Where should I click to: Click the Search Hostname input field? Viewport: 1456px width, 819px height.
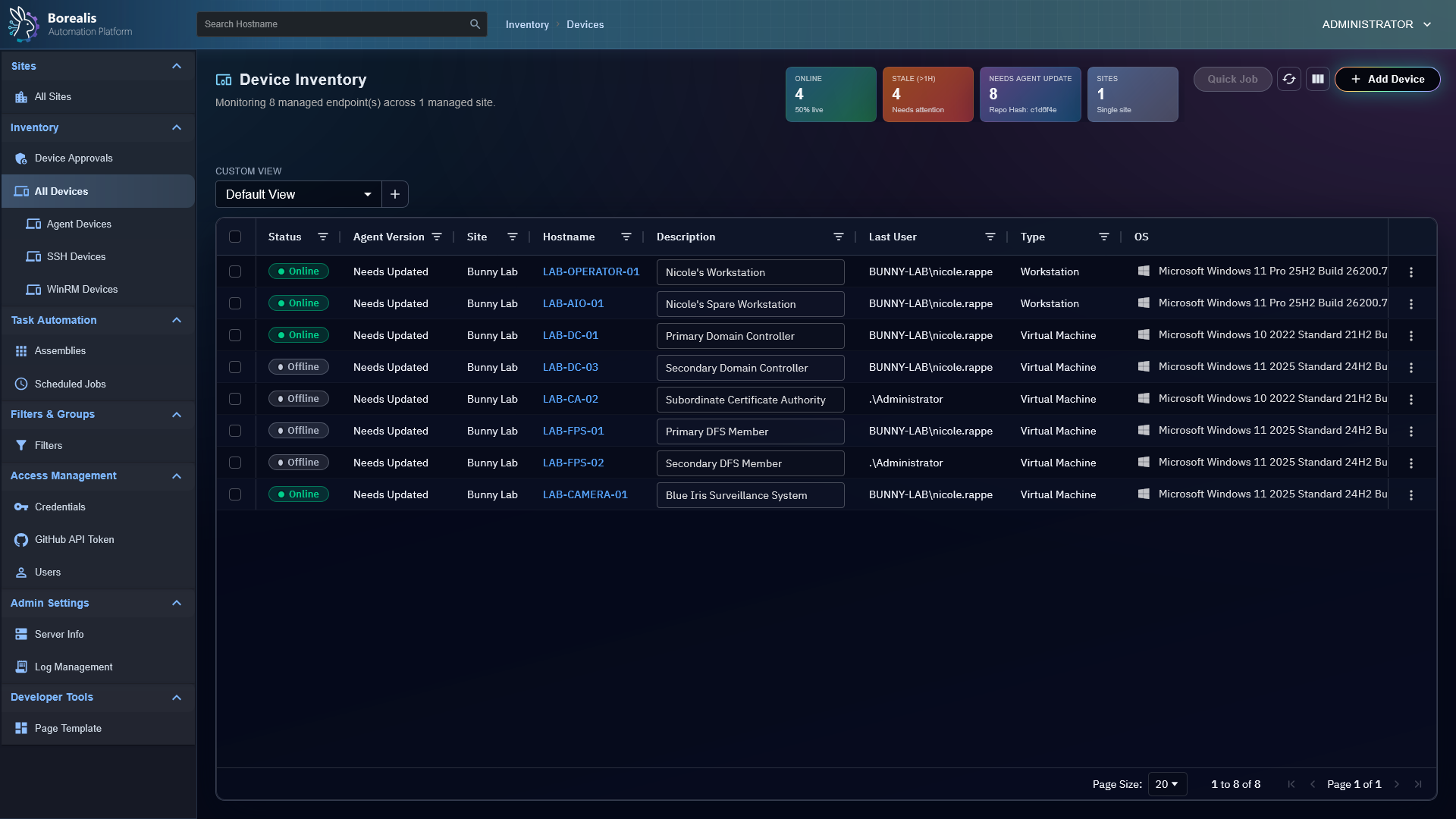pos(334,24)
